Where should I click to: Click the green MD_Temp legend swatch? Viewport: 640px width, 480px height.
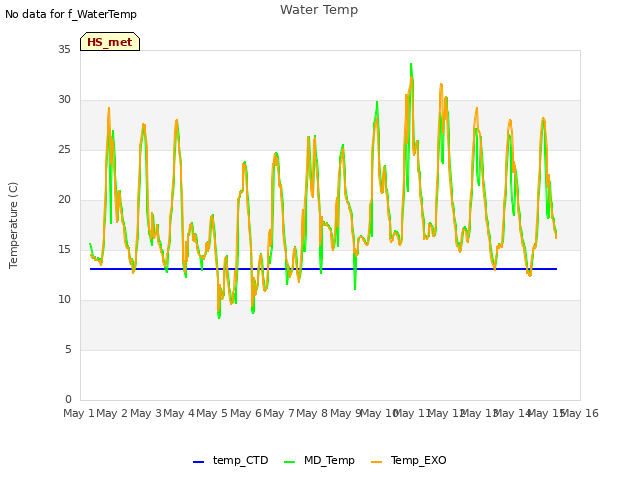point(289,462)
